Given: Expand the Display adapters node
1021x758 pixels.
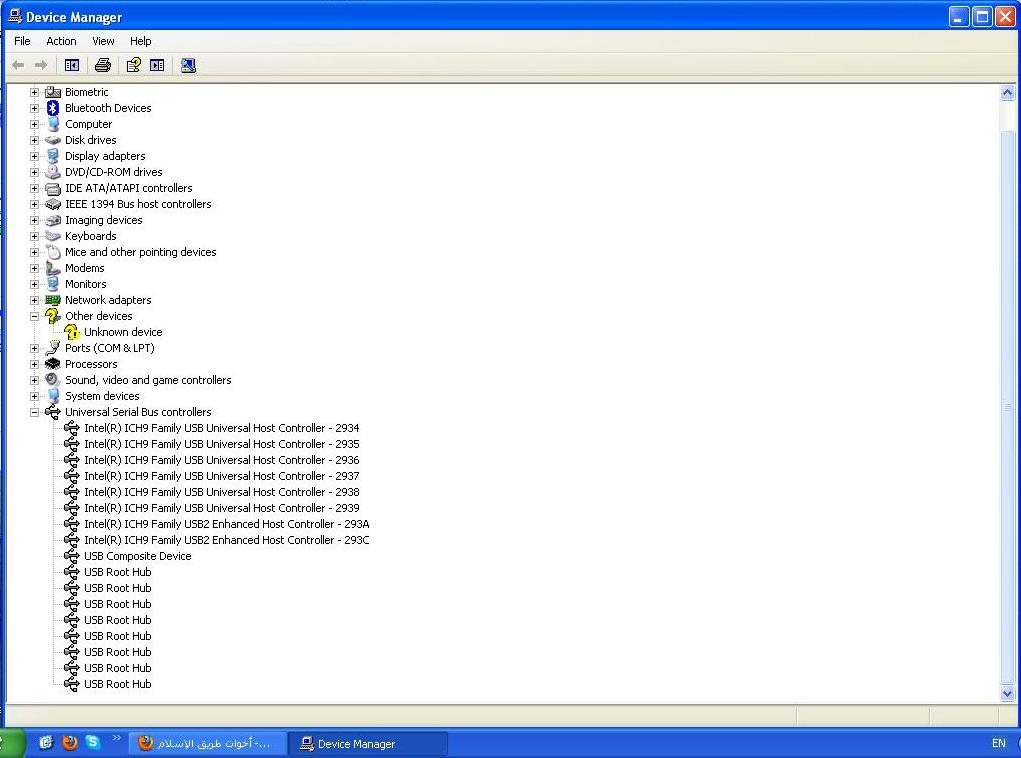Looking at the screenshot, I should tap(35, 156).
